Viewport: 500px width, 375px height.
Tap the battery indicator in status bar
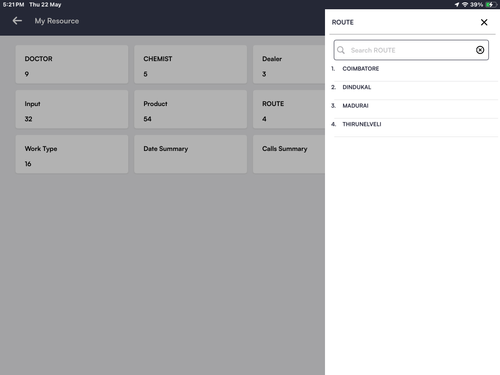[490, 5]
